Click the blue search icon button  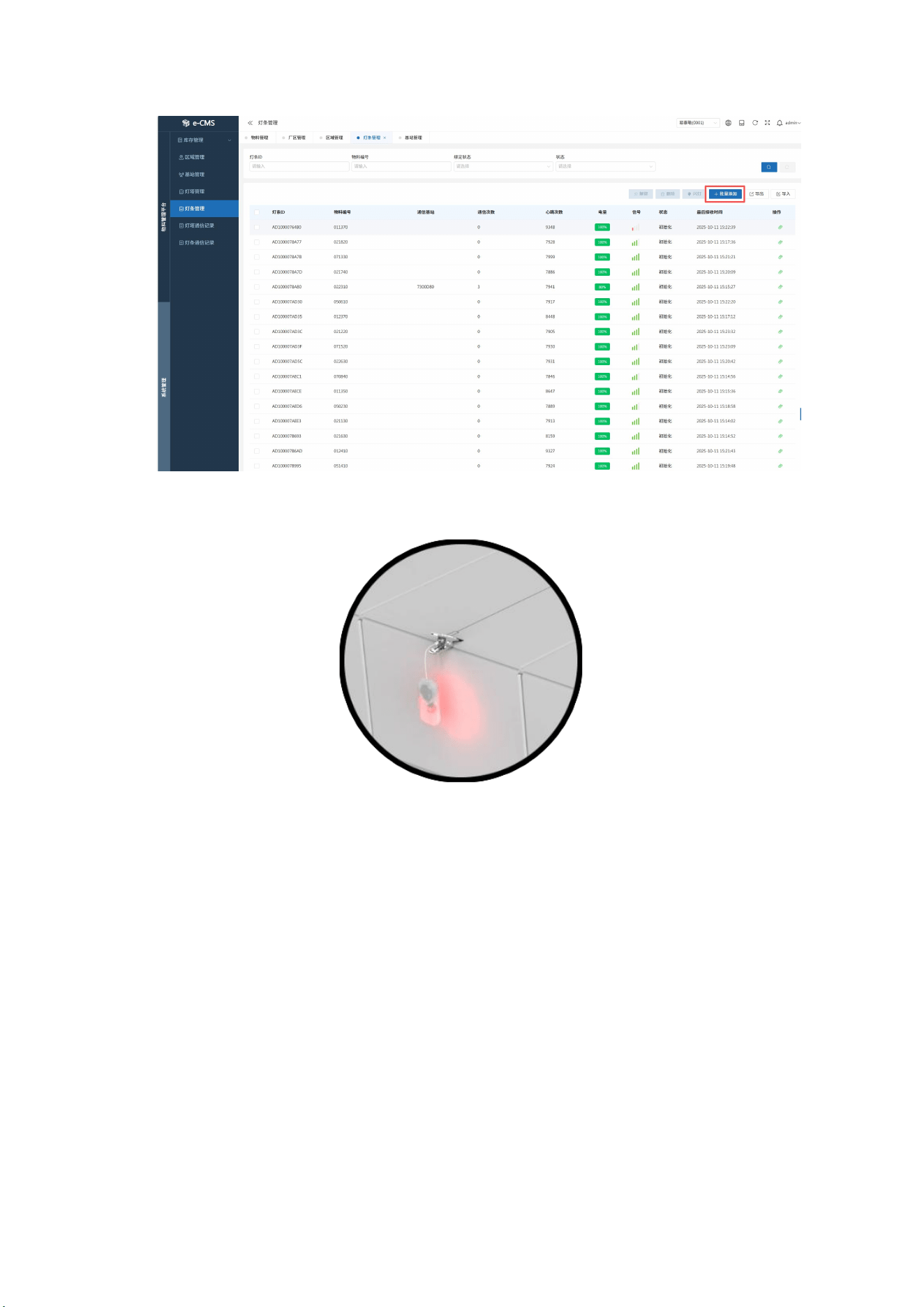[x=768, y=167]
